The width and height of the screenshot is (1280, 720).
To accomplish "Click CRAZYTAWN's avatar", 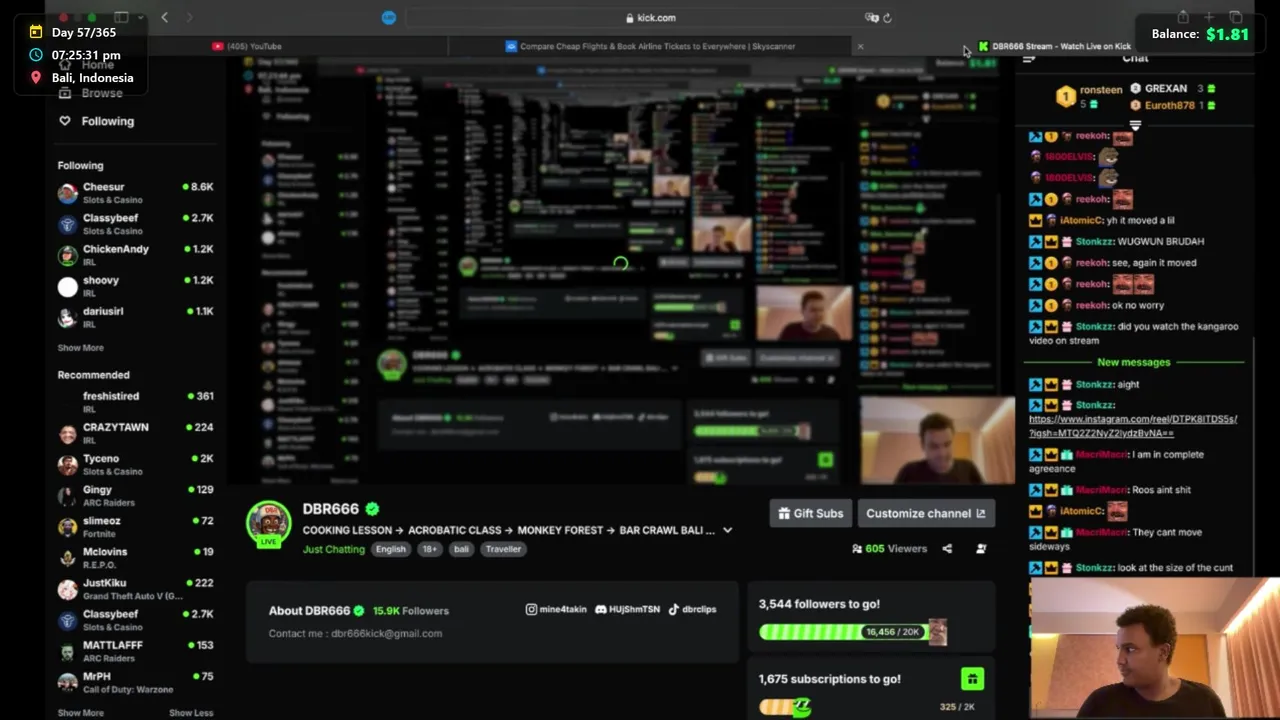I will [67, 434].
